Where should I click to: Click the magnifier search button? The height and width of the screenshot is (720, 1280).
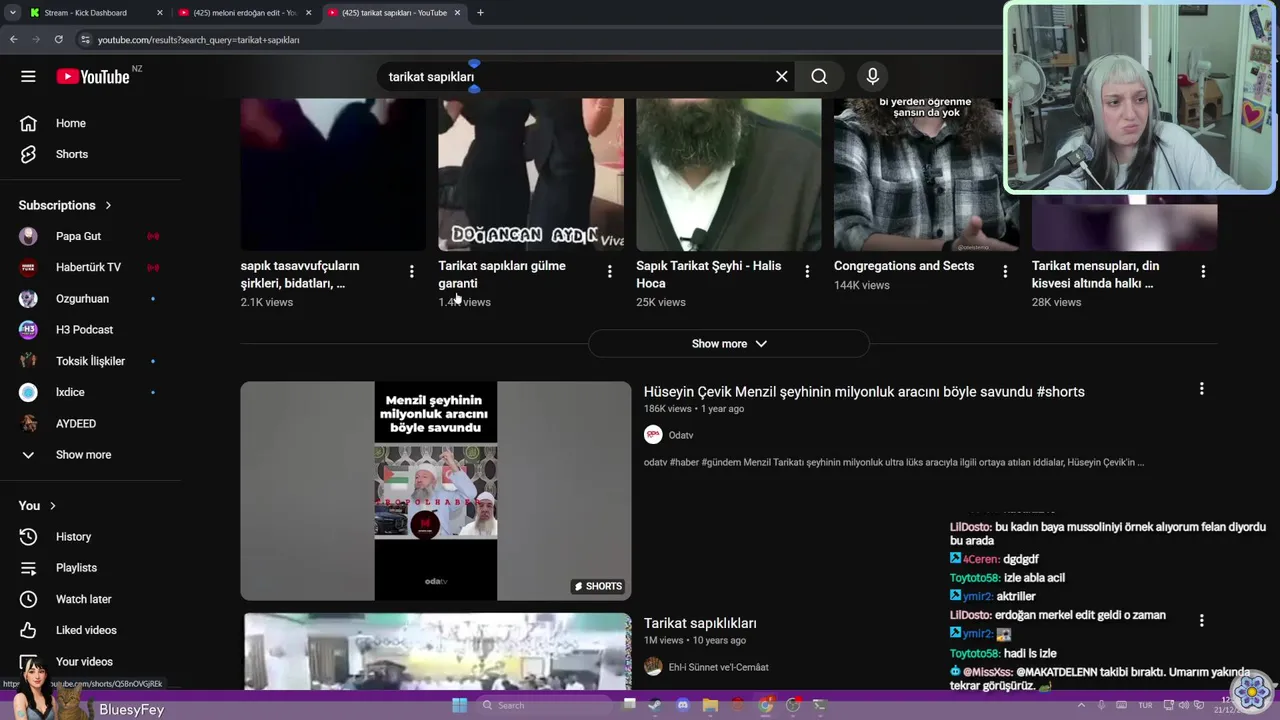[x=819, y=76]
